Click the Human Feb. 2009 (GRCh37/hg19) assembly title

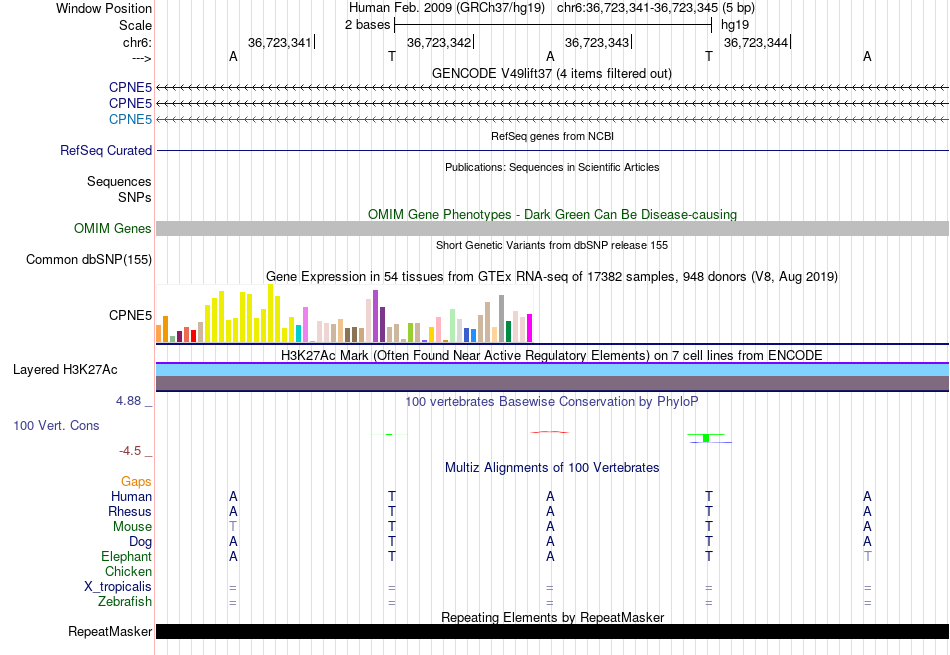click(x=447, y=8)
